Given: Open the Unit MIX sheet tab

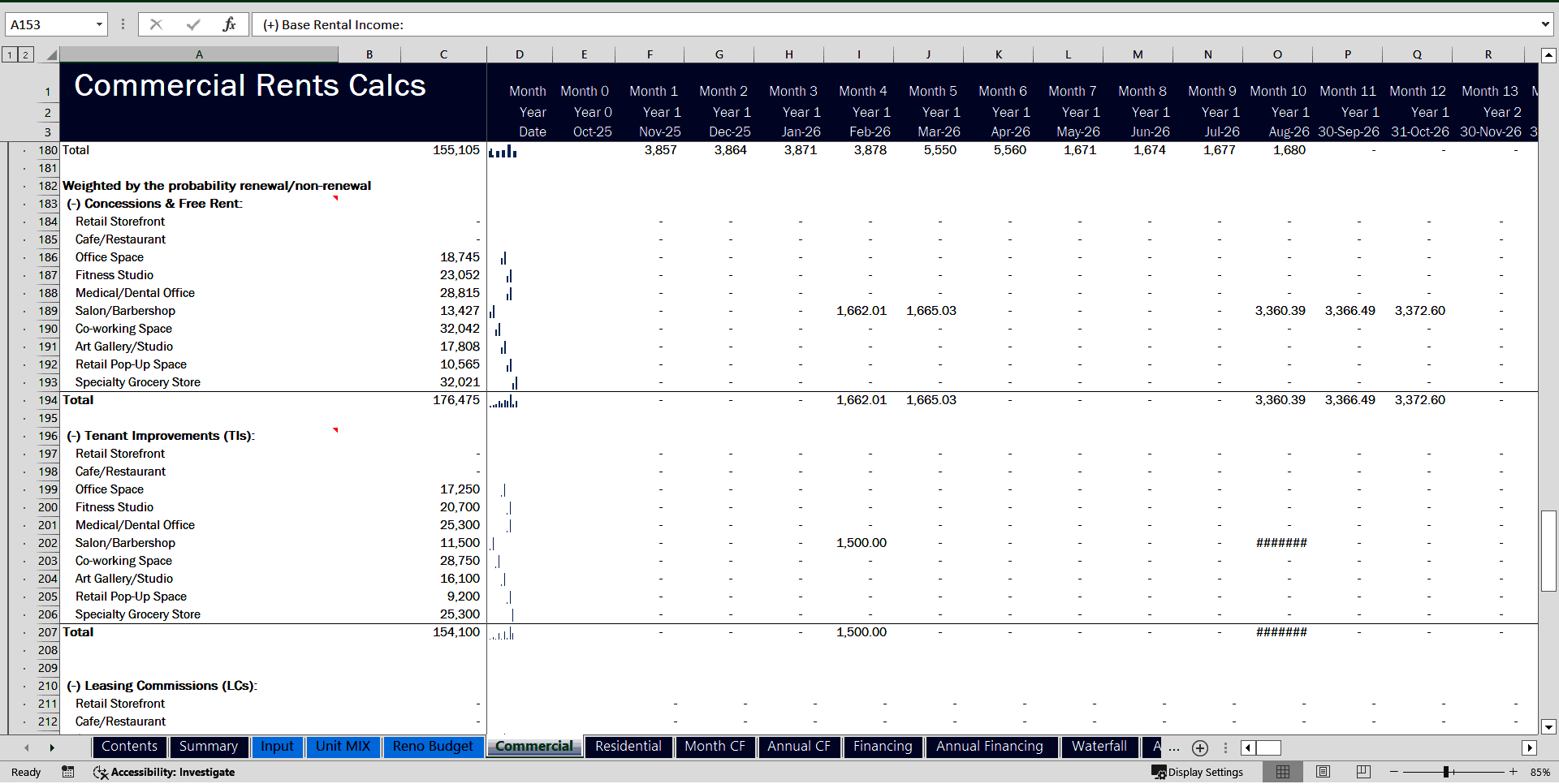Looking at the screenshot, I should (x=343, y=747).
